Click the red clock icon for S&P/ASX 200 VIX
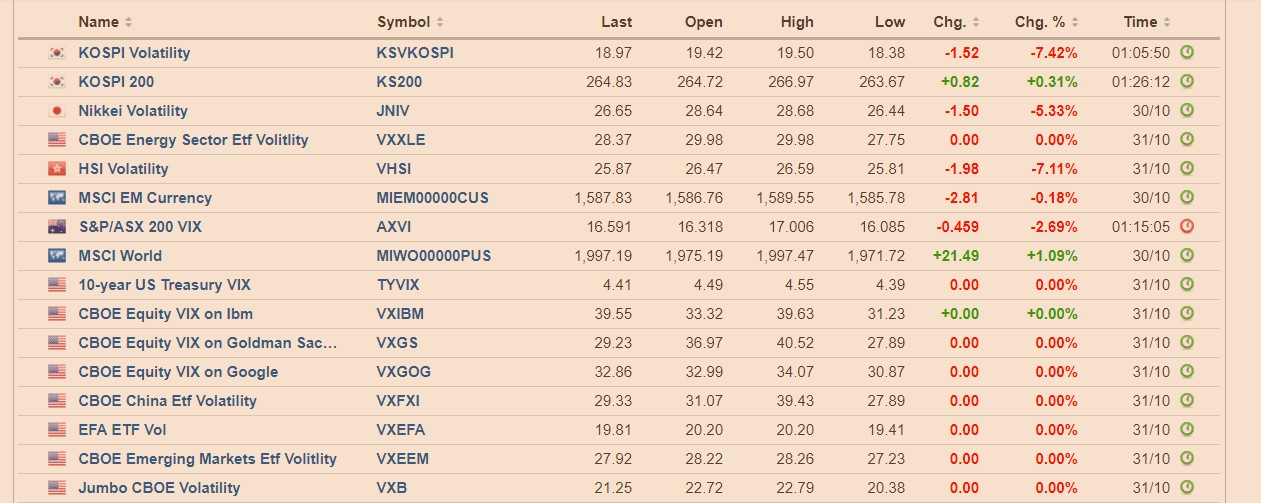 [1187, 226]
